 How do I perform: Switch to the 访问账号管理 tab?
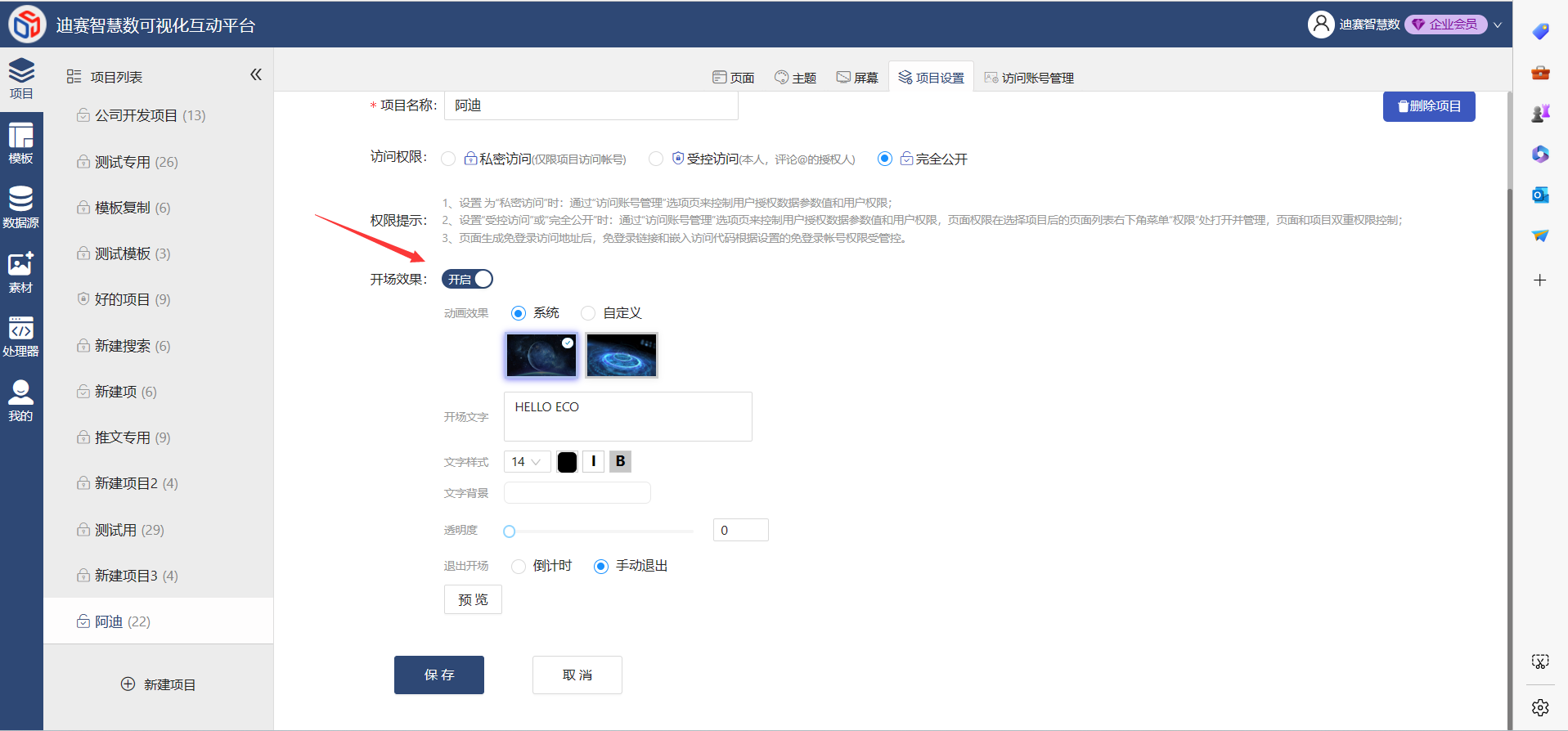[x=1029, y=78]
